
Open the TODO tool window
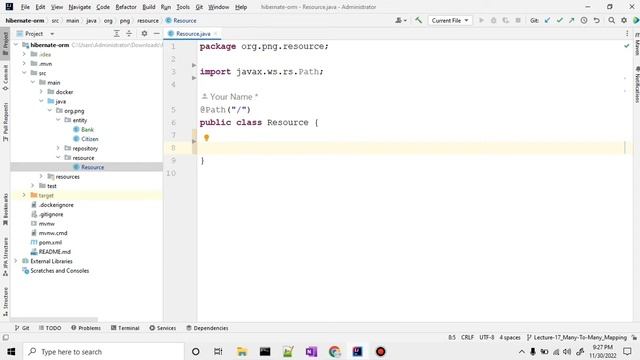pos(50,328)
